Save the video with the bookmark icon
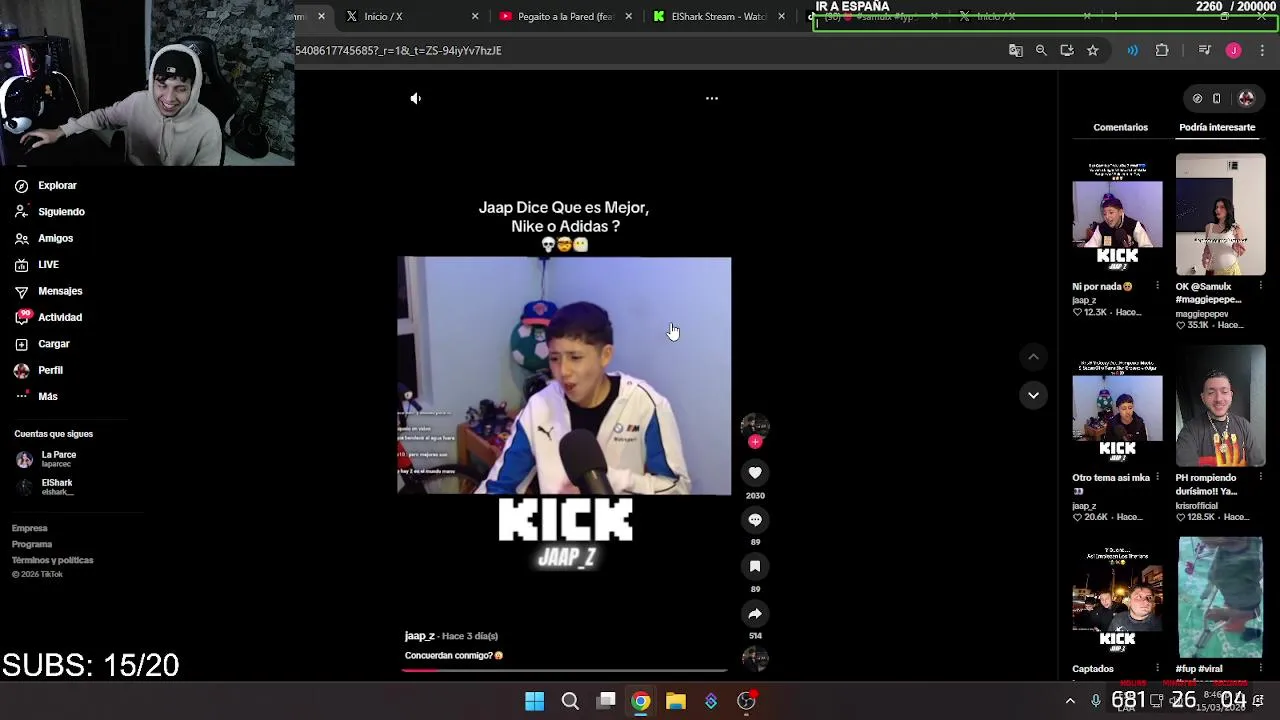 755,566
